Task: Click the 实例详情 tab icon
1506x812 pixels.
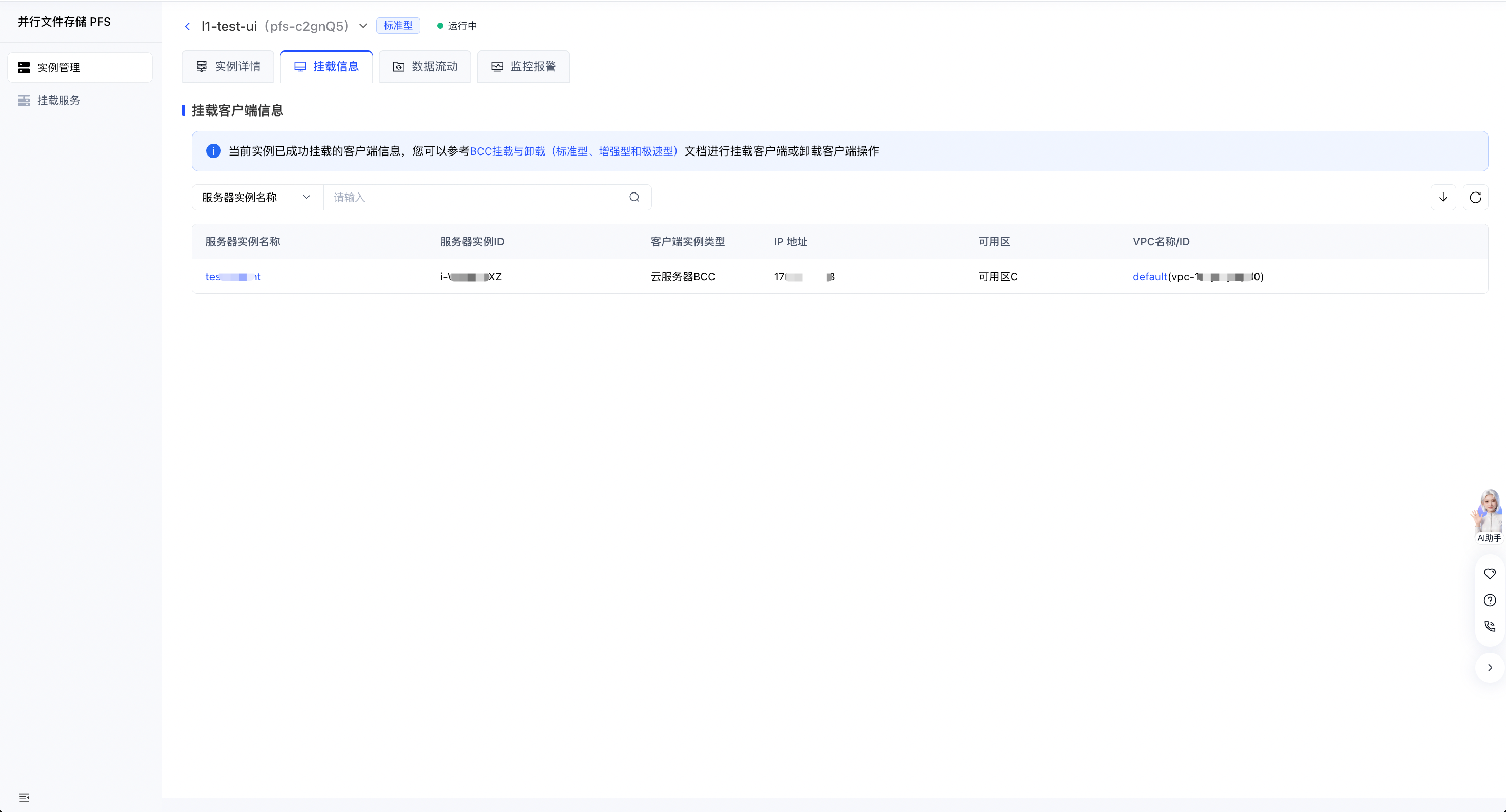Action: pos(202,67)
